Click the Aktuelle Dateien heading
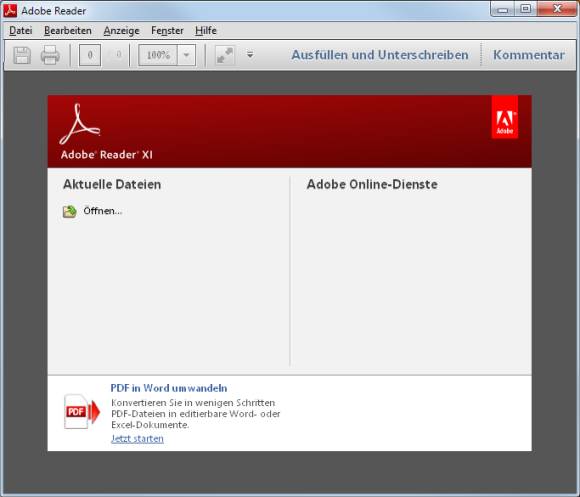The image size is (580, 497). [x=112, y=184]
